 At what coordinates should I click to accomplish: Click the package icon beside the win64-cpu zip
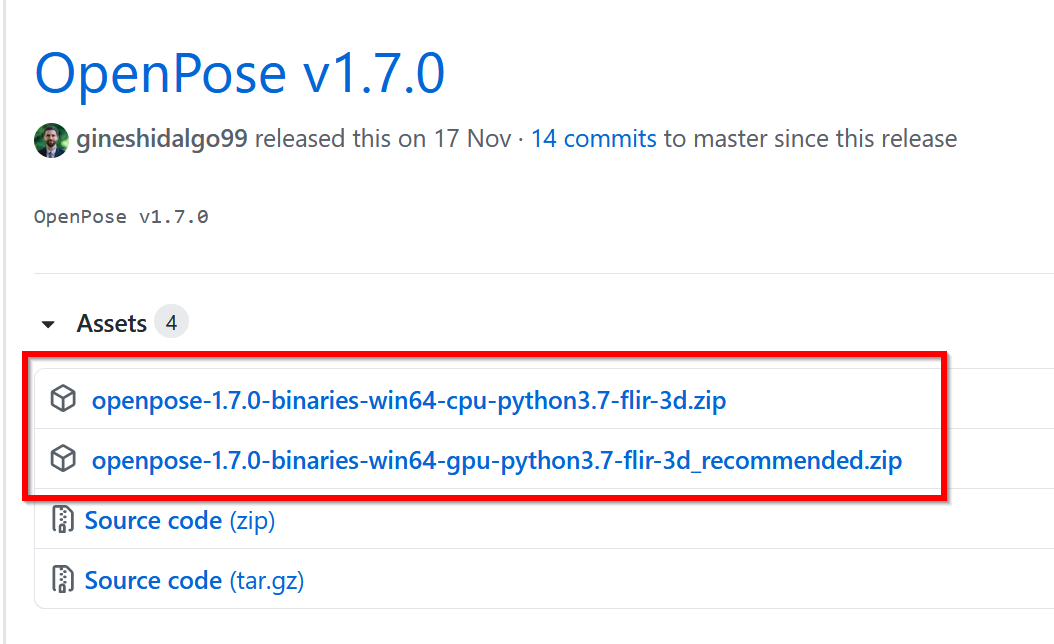point(63,399)
